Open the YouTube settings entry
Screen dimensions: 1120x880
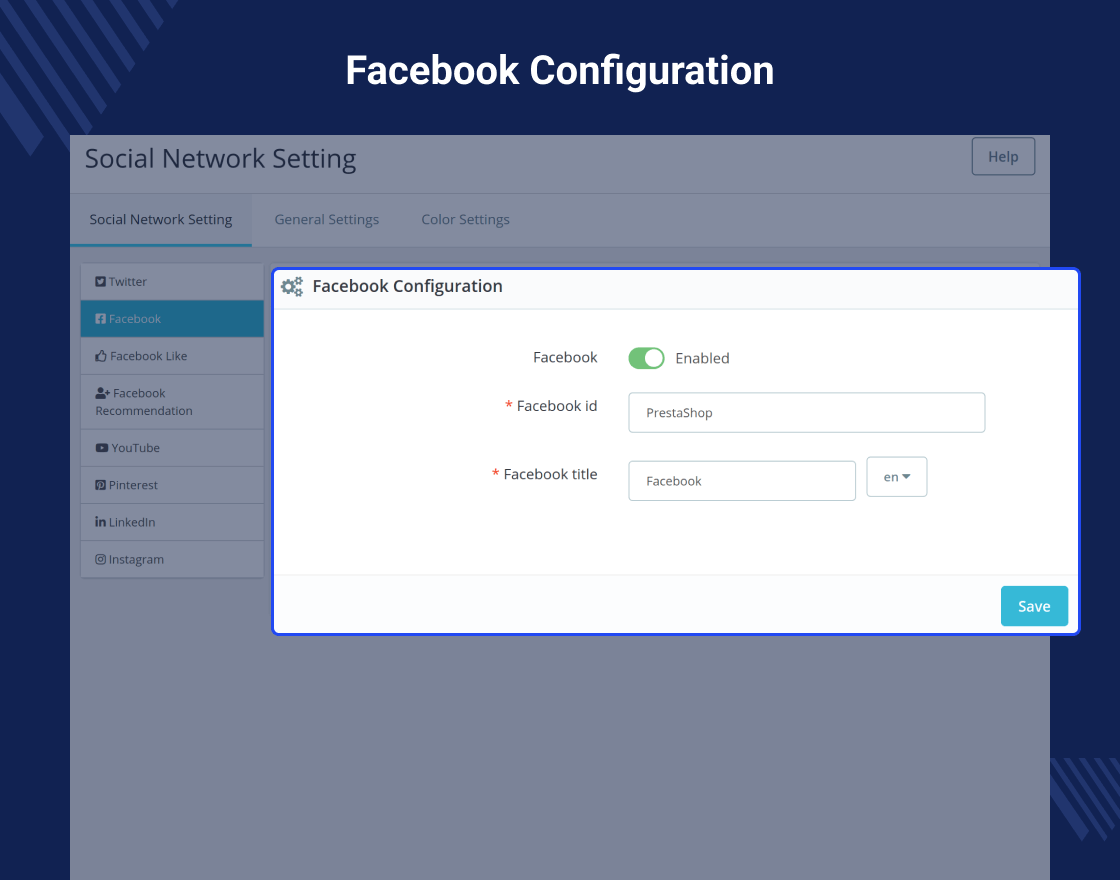172,448
